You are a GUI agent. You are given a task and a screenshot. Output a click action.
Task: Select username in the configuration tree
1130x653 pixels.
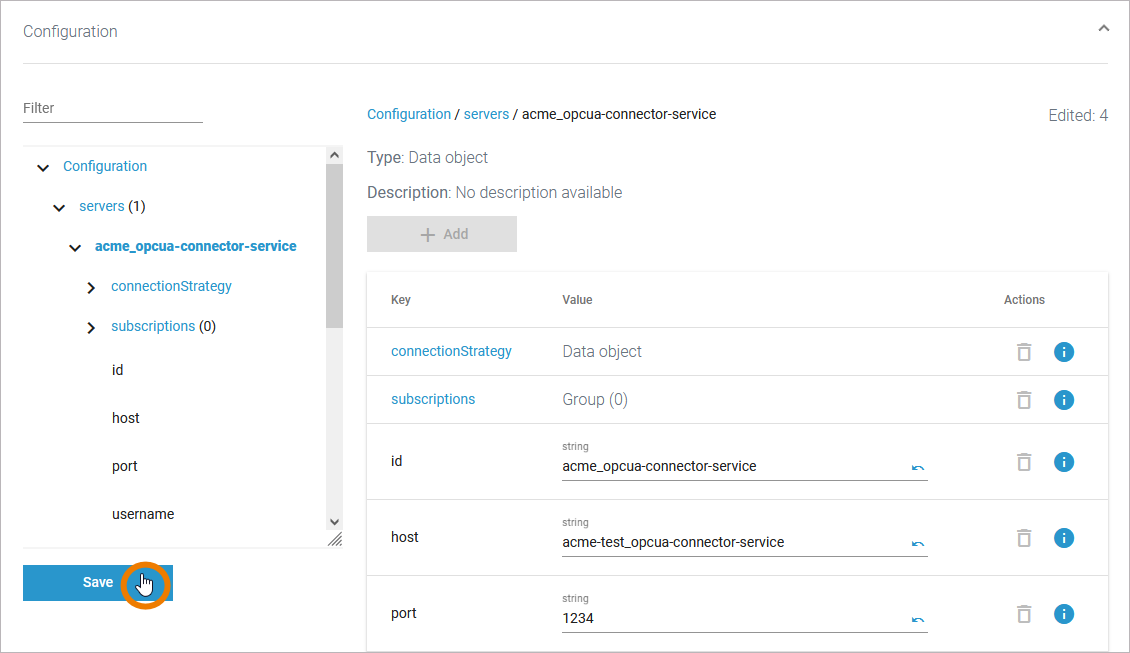143,514
